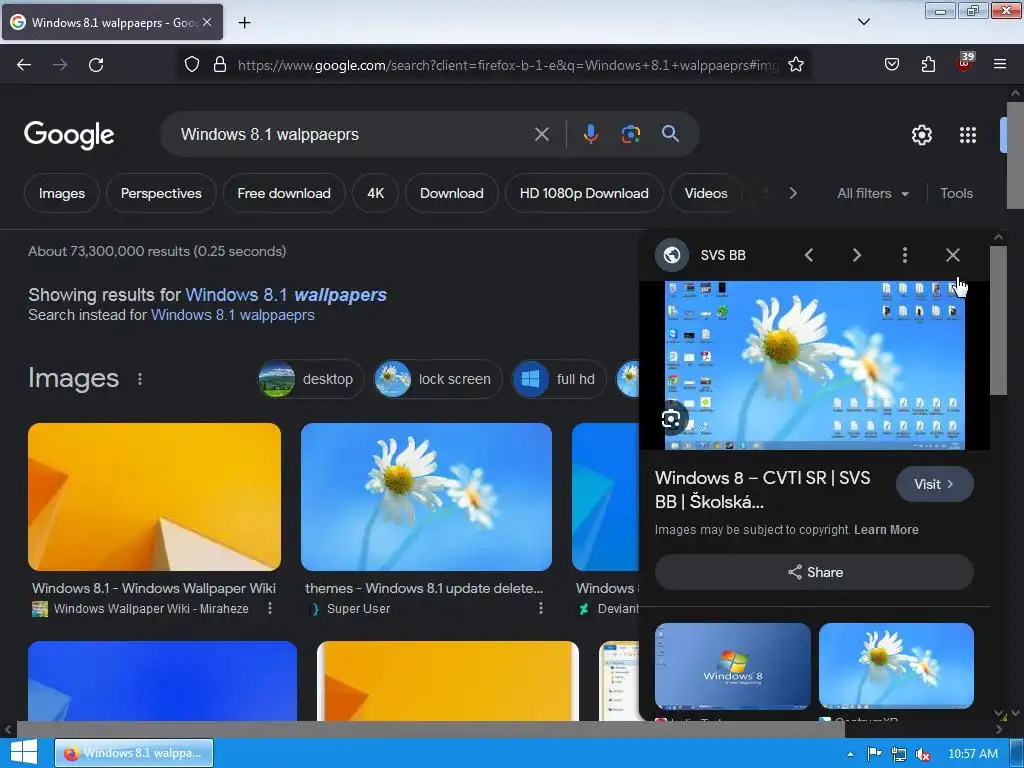Open the related Windows 8 logo thumbnail

click(733, 666)
